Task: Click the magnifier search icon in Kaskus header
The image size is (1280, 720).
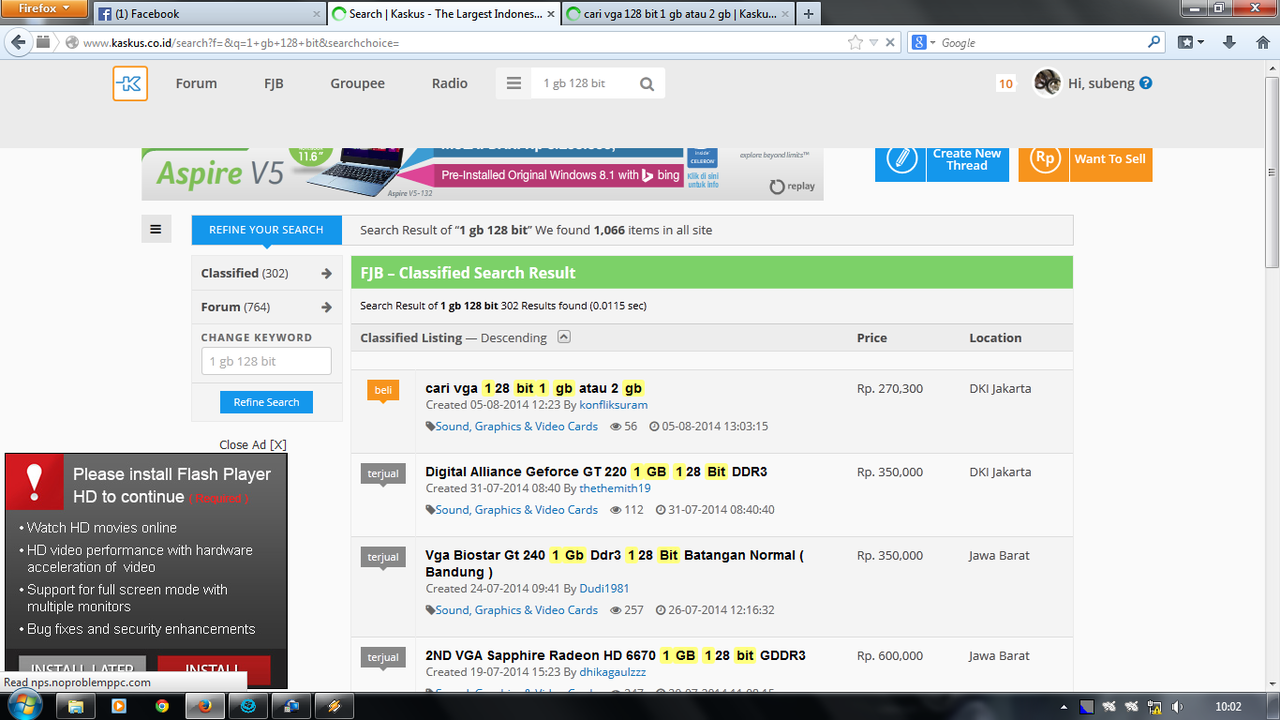Action: (x=647, y=84)
